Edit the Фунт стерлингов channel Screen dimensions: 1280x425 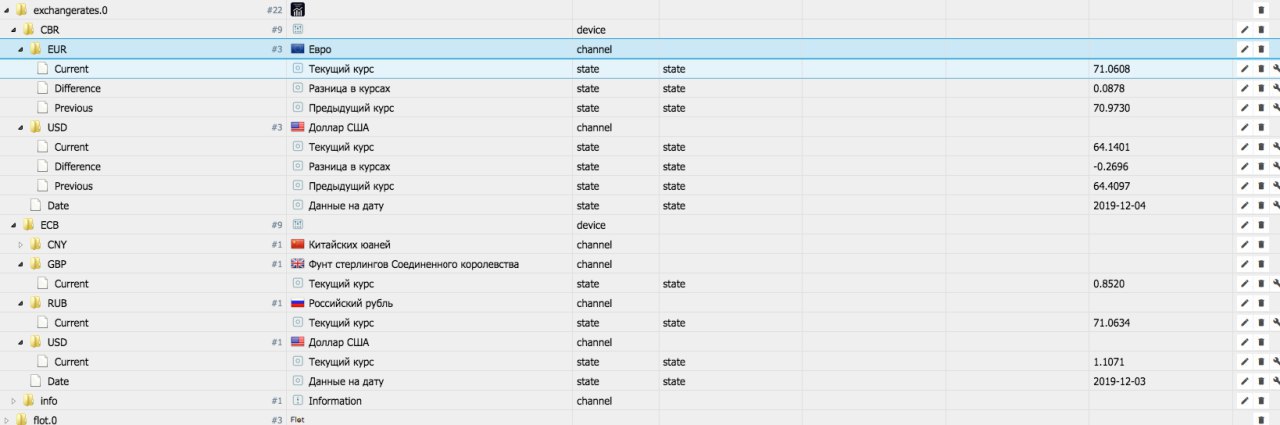[x=1245, y=264]
